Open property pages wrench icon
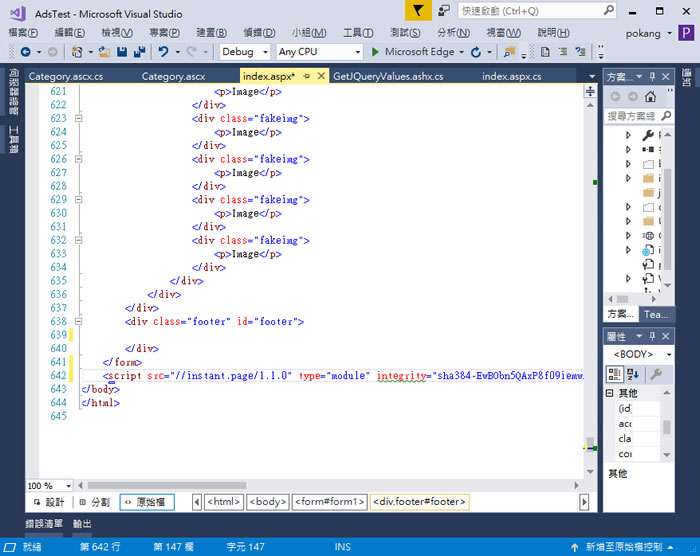This screenshot has height=556, width=700. [x=656, y=374]
